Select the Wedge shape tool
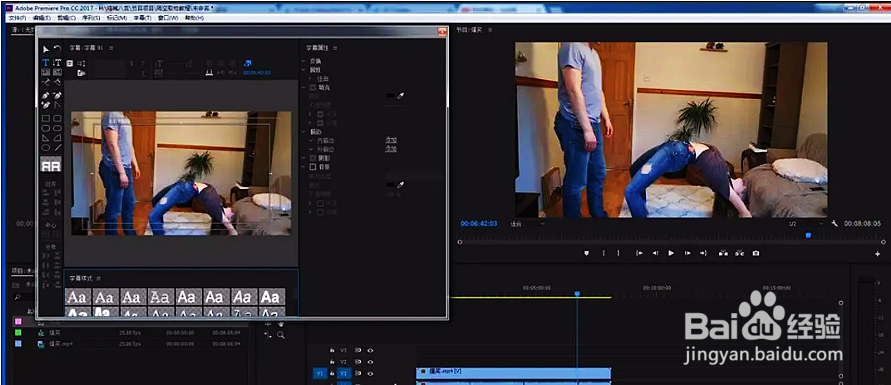The height and width of the screenshot is (385, 891). 46,137
